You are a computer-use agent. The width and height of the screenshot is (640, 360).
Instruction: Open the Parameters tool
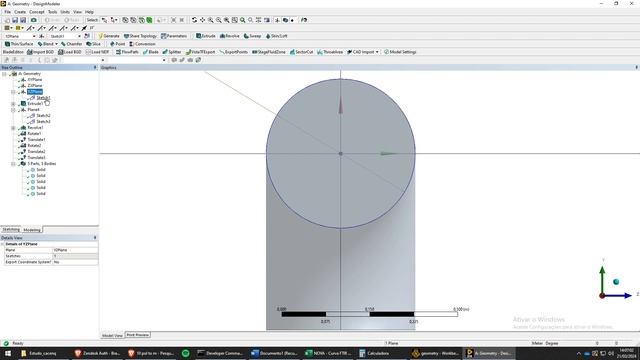point(174,36)
